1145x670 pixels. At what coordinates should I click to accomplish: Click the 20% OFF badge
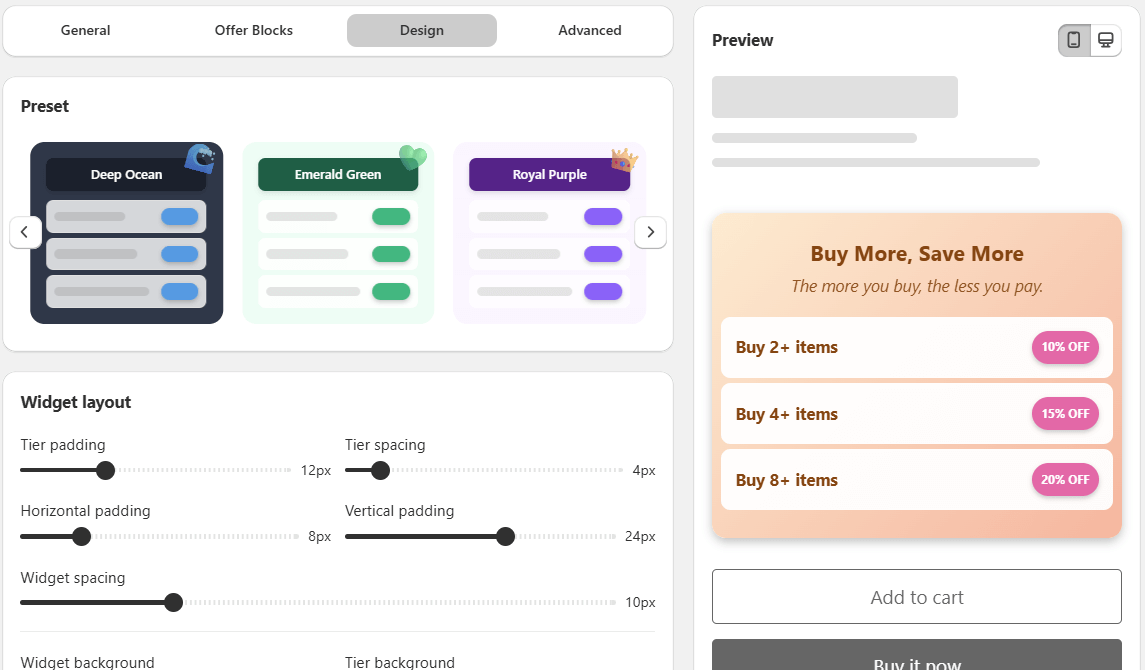pyautogui.click(x=1065, y=480)
